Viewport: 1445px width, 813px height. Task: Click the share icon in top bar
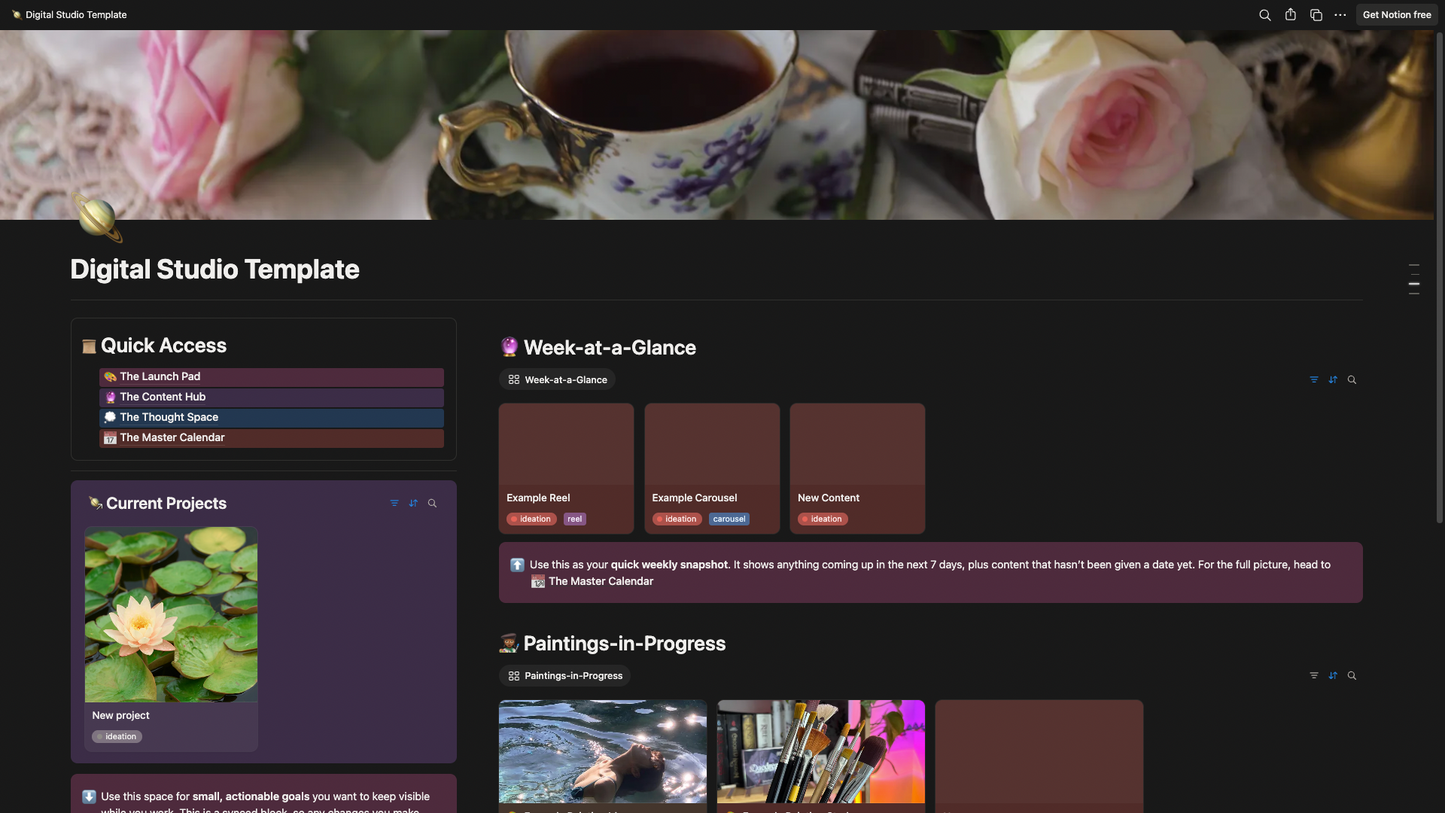point(1290,15)
